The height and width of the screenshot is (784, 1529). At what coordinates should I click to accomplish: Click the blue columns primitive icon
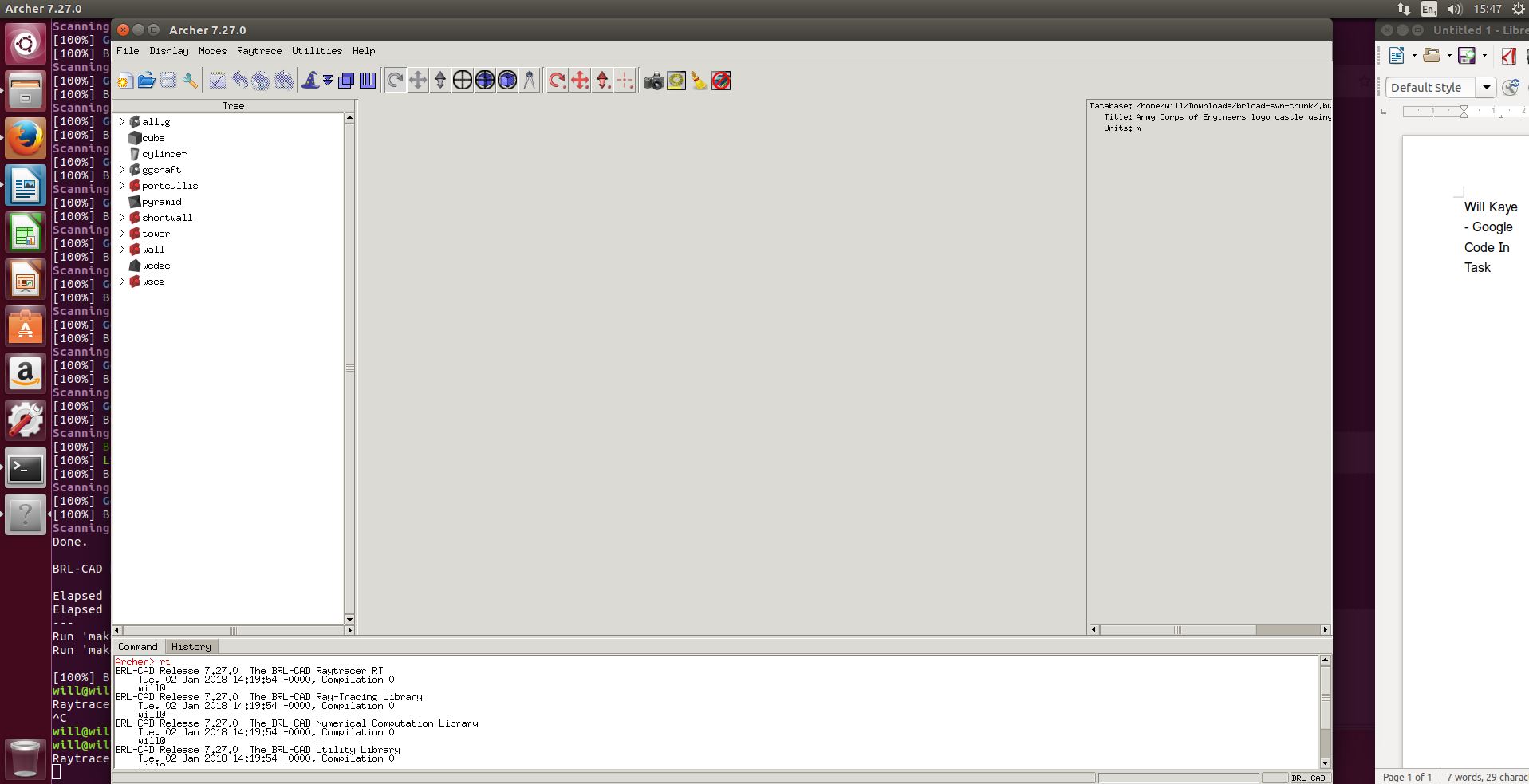tap(368, 81)
